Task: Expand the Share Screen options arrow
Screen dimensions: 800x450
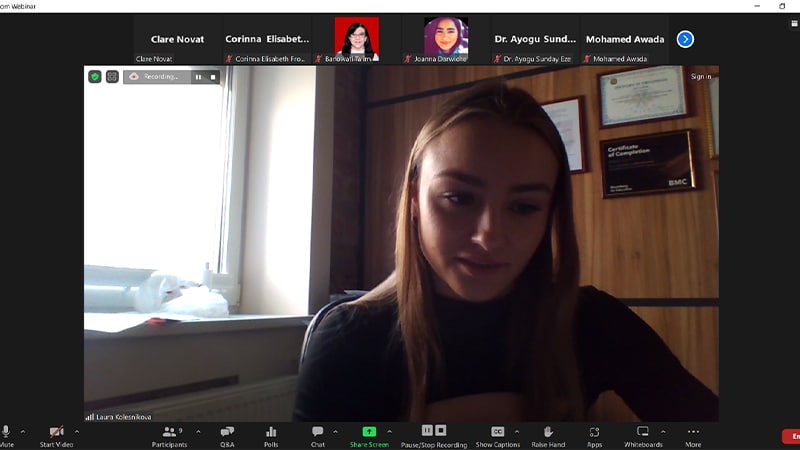Action: coord(390,432)
